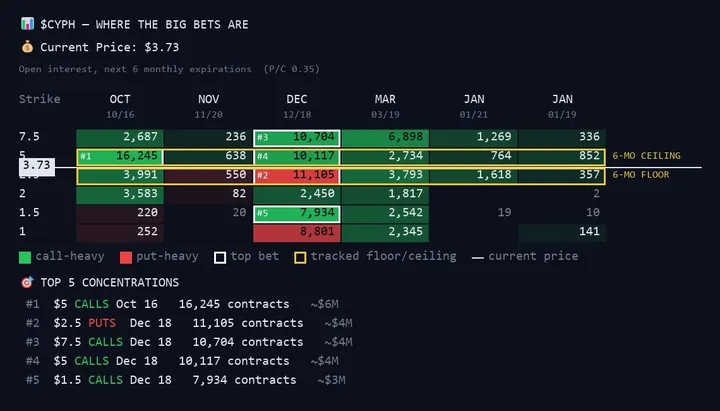
Task: Click the 6,898 cell in MAR column
Action: tap(385, 138)
